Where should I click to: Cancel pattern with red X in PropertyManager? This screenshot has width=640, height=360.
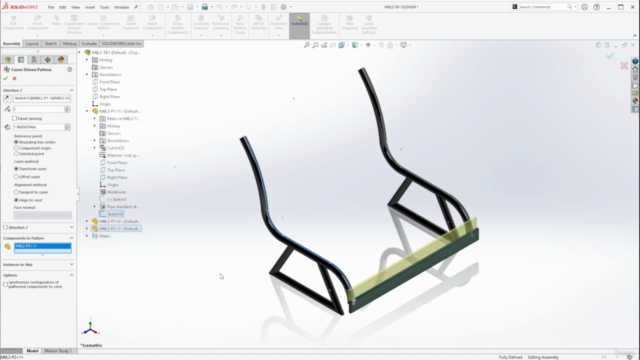click(x=15, y=78)
